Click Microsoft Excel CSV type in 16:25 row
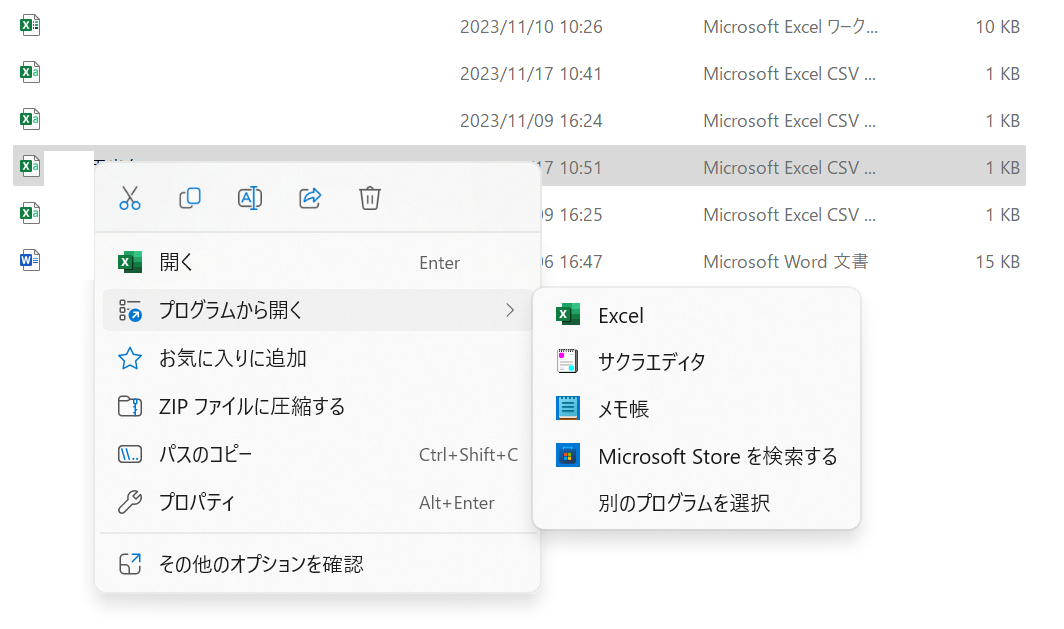Image resolution: width=1064 pixels, height=629 pixels. pyautogui.click(x=789, y=215)
